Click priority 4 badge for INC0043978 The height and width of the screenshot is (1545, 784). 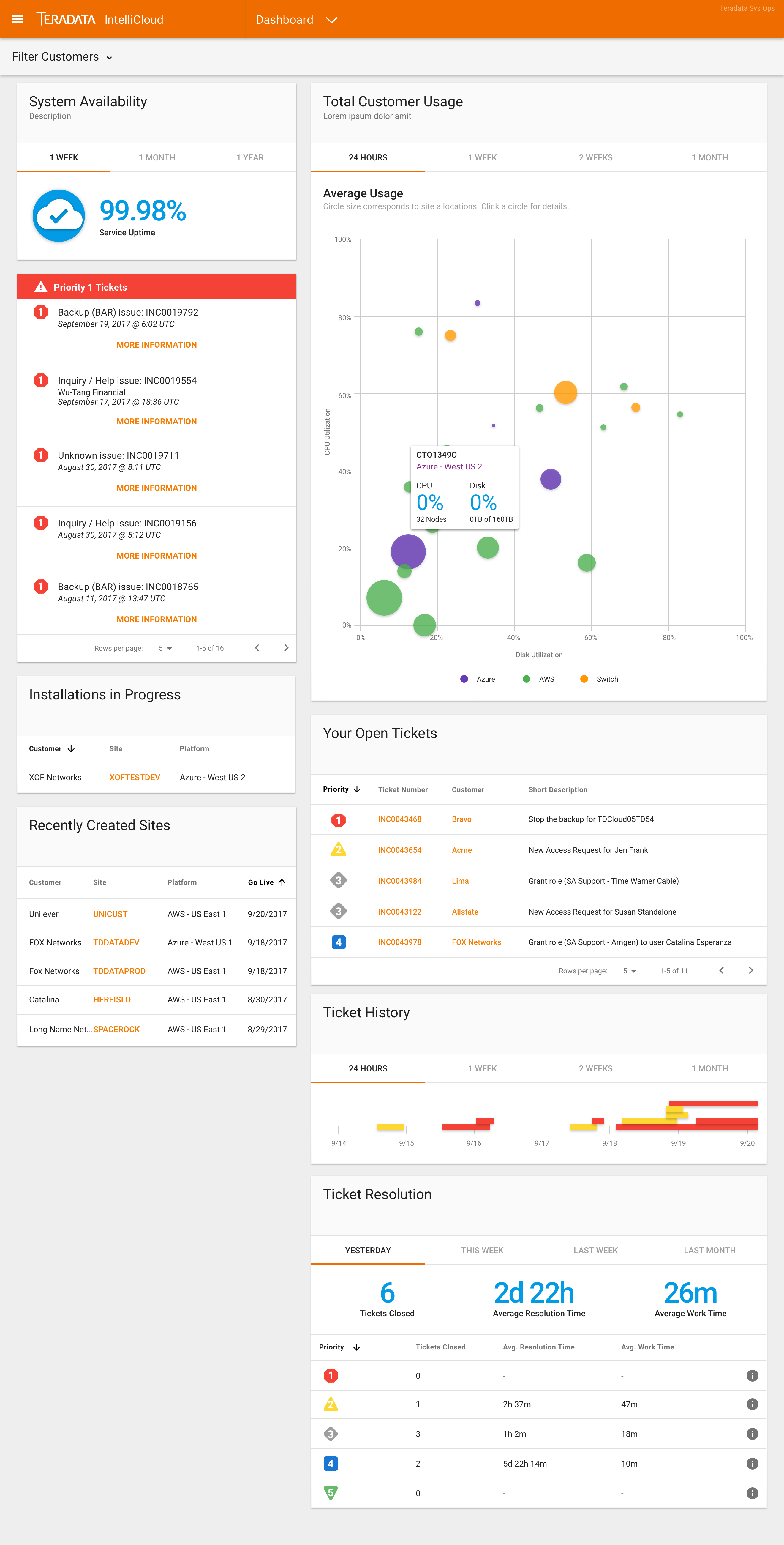339,942
